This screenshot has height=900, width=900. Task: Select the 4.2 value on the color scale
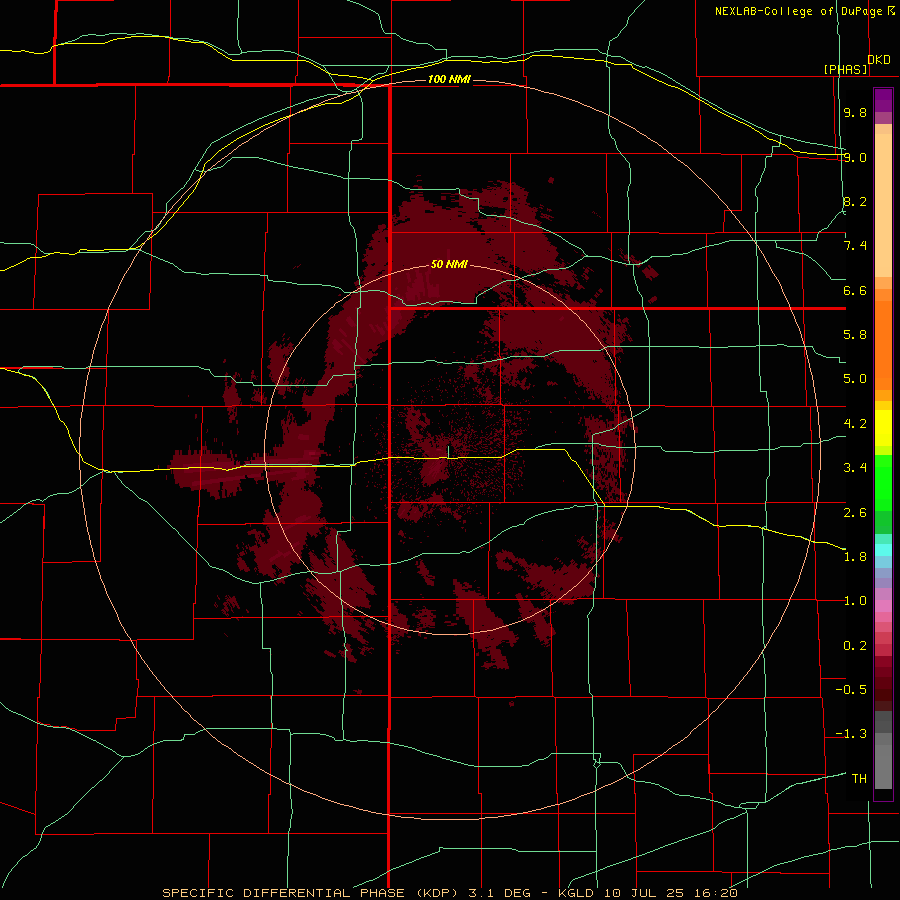point(855,424)
